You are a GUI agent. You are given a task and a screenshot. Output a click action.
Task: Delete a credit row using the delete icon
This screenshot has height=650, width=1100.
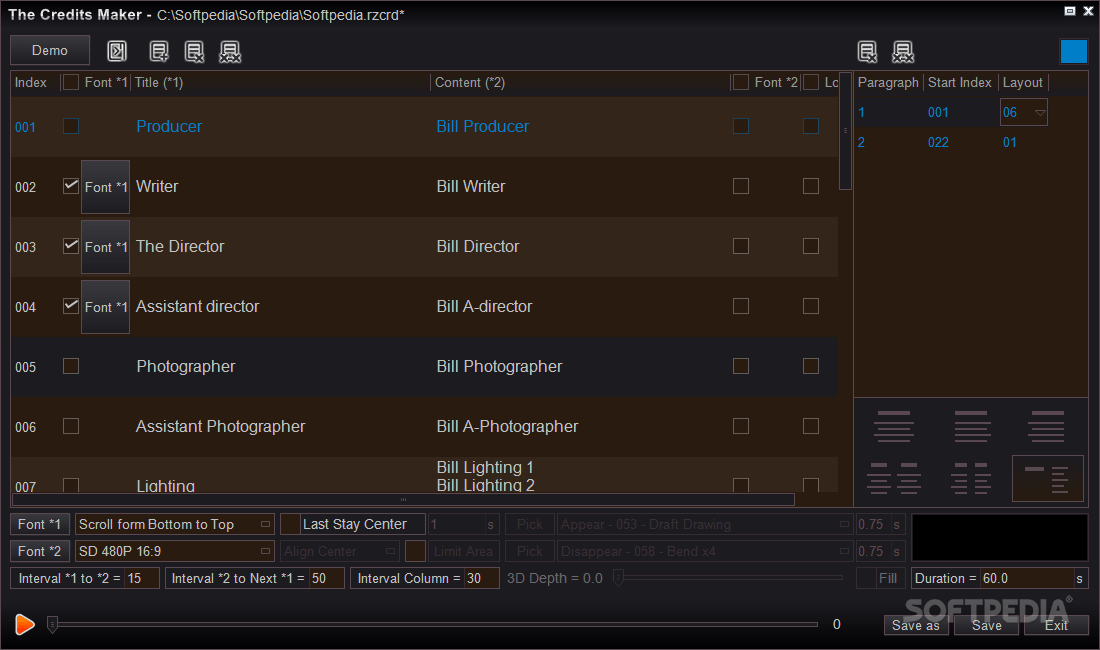pyautogui.click(x=194, y=50)
